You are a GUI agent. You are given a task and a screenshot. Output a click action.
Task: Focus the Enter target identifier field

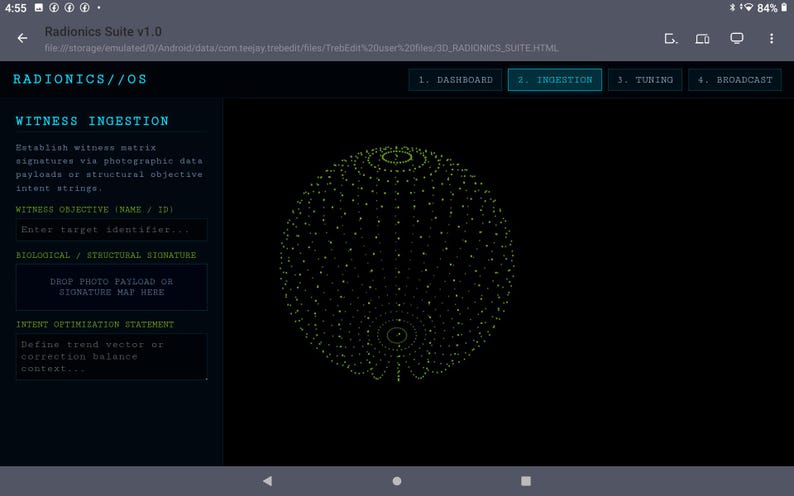pyautogui.click(x=111, y=230)
